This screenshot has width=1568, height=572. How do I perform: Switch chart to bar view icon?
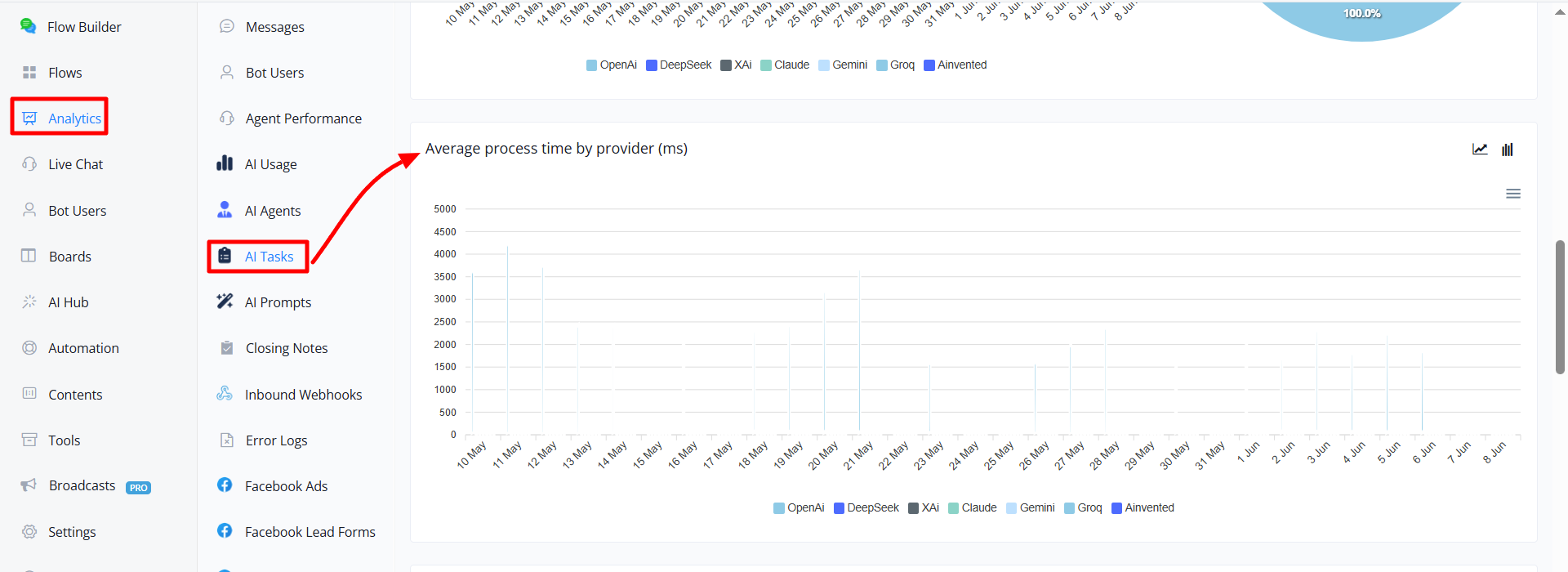[x=1508, y=150]
